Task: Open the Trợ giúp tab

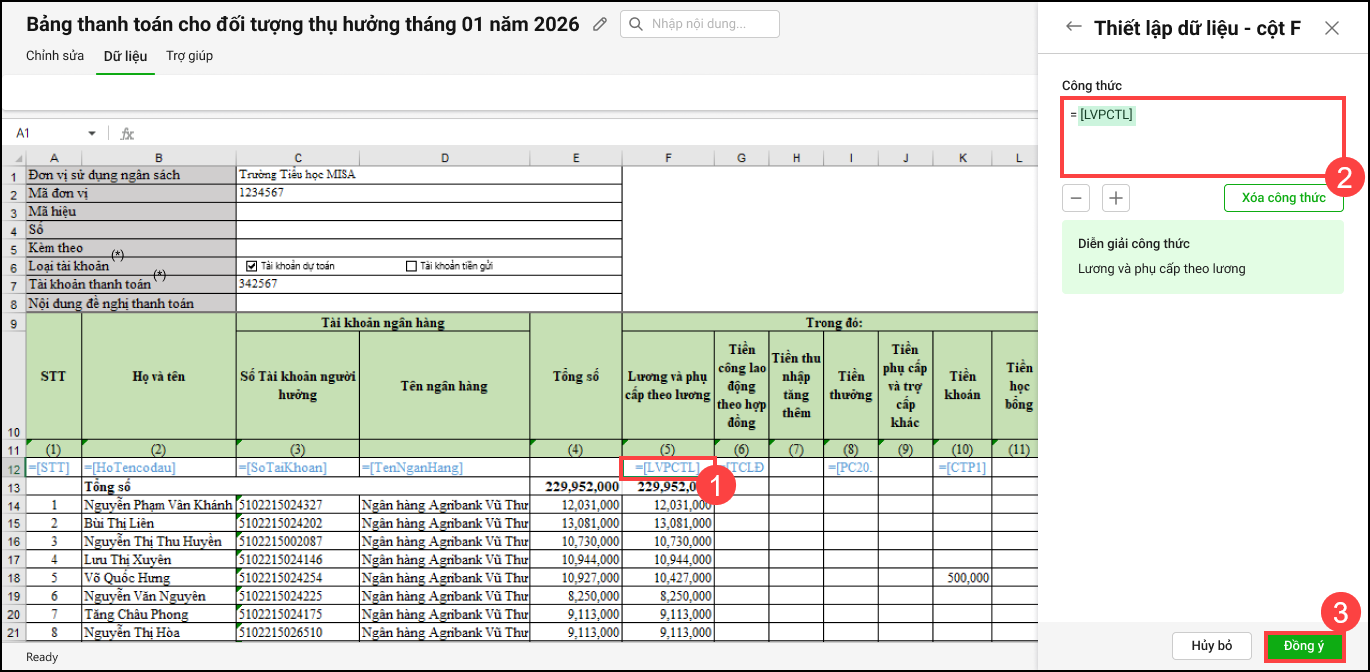Action: pos(189,56)
